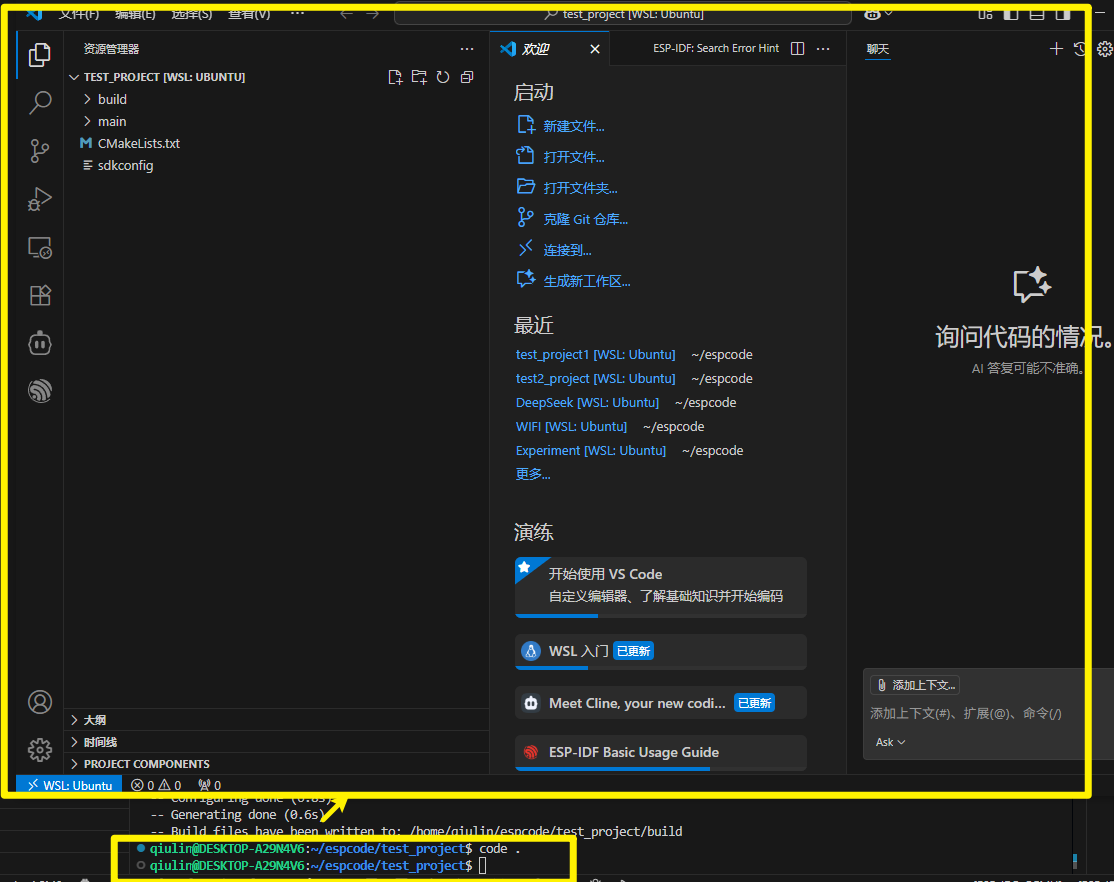Open the ESP-IDF Espressif icon in activity bar

tap(40, 391)
